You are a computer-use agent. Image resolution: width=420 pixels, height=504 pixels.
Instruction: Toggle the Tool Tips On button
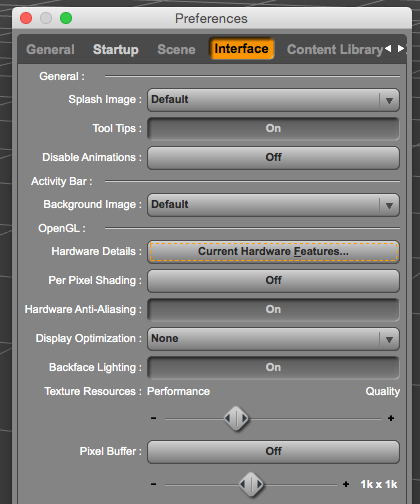pos(273,129)
